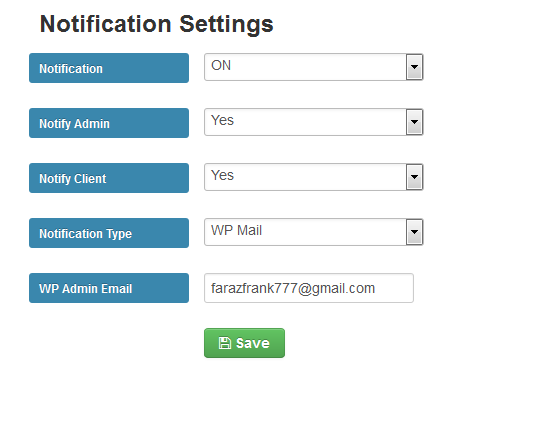Open the Notification ON dropdown arrow

pyautogui.click(x=414, y=67)
